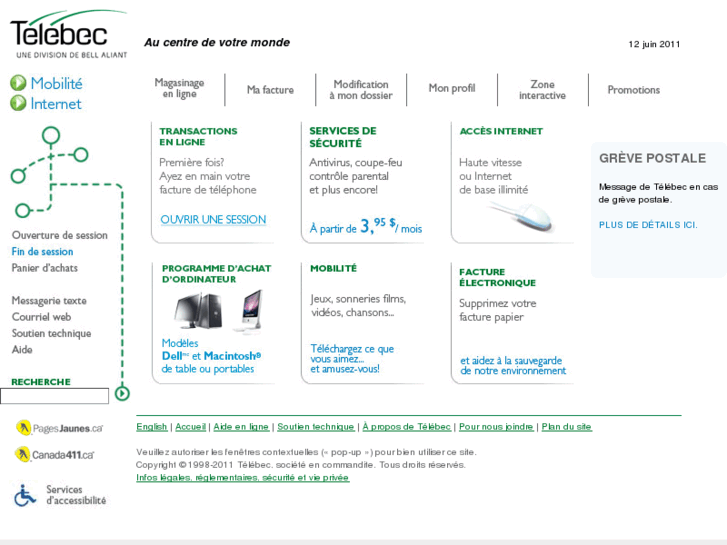The height and width of the screenshot is (545, 727).
Task: Open Infos légales, réglementaires, sécurité link
Action: [242, 478]
